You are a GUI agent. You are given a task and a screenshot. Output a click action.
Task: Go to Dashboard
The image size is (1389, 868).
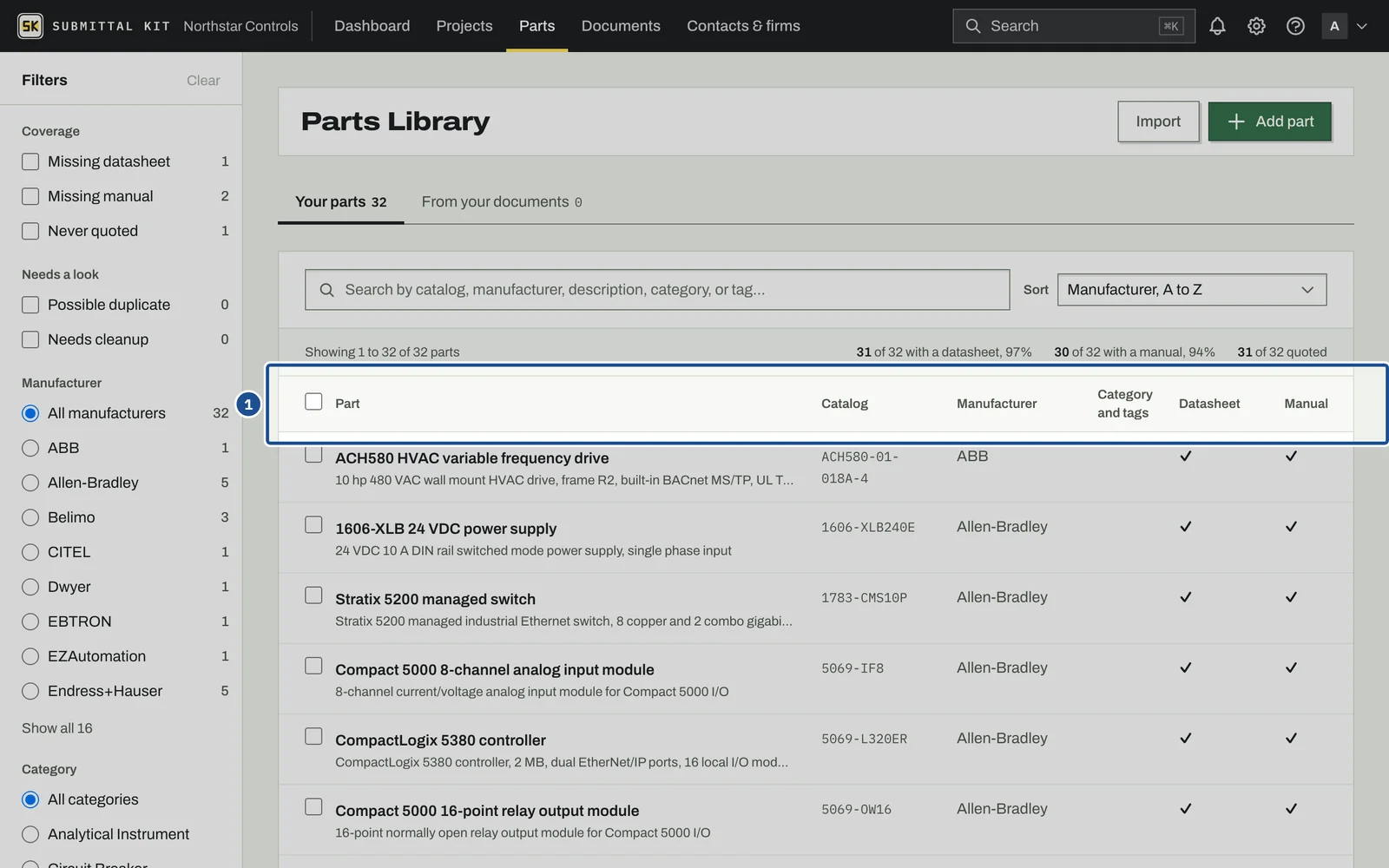[x=372, y=26]
